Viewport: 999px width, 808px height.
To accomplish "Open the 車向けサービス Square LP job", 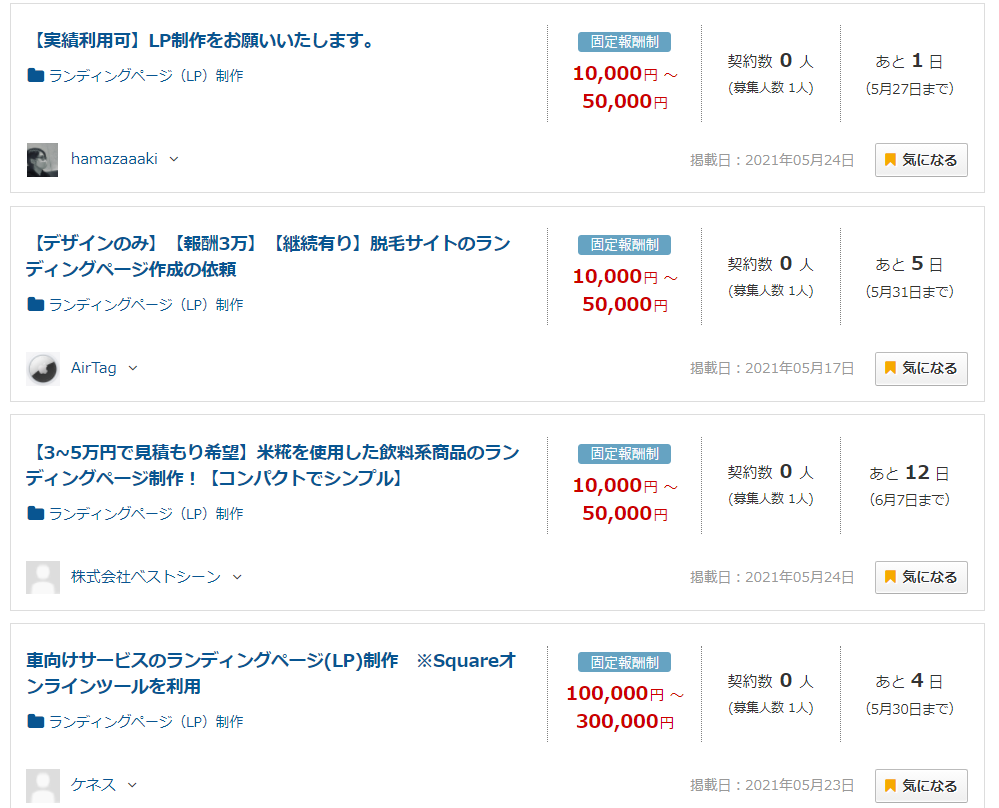I will pyautogui.click(x=271, y=673).
